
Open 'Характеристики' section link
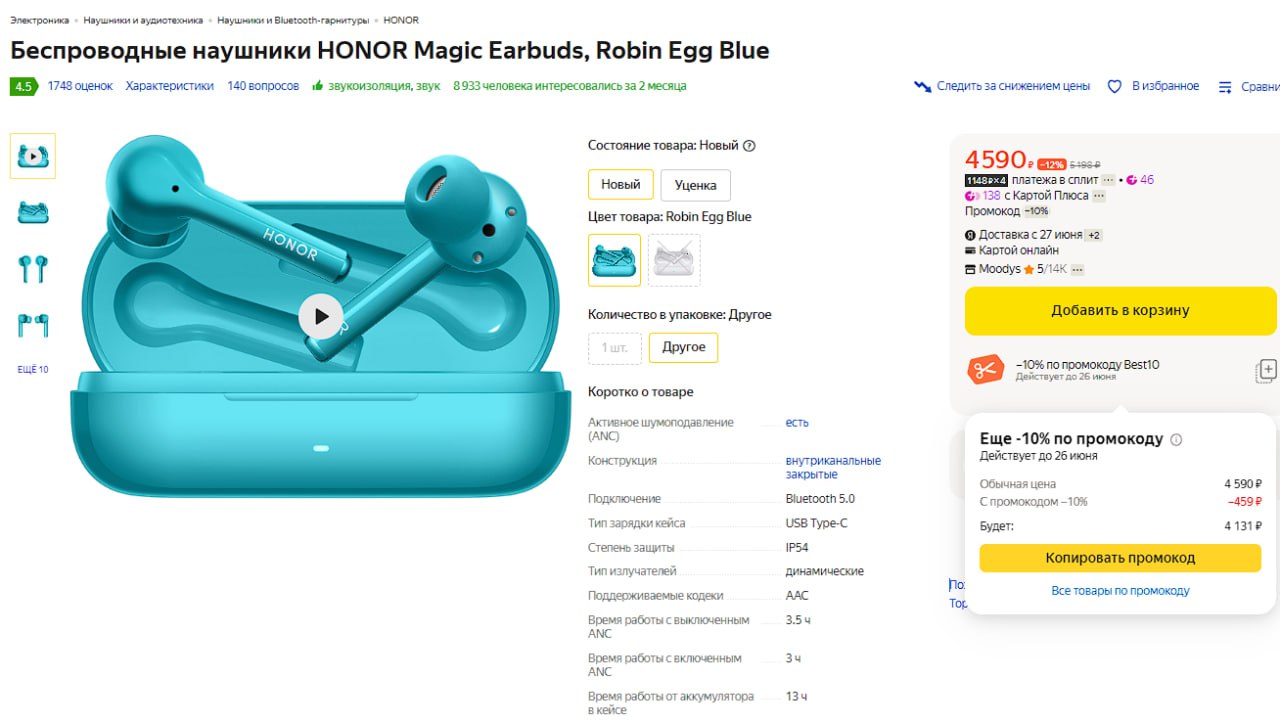(169, 86)
